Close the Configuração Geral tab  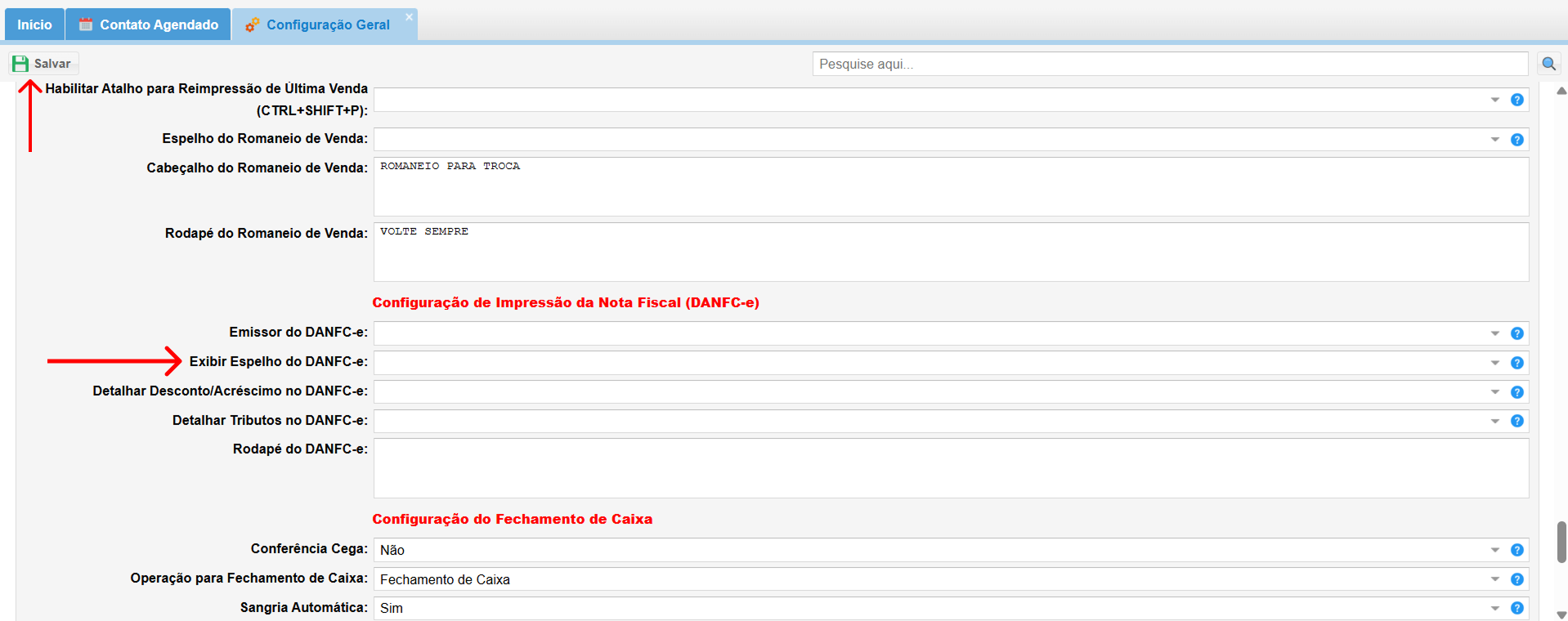coord(409,16)
